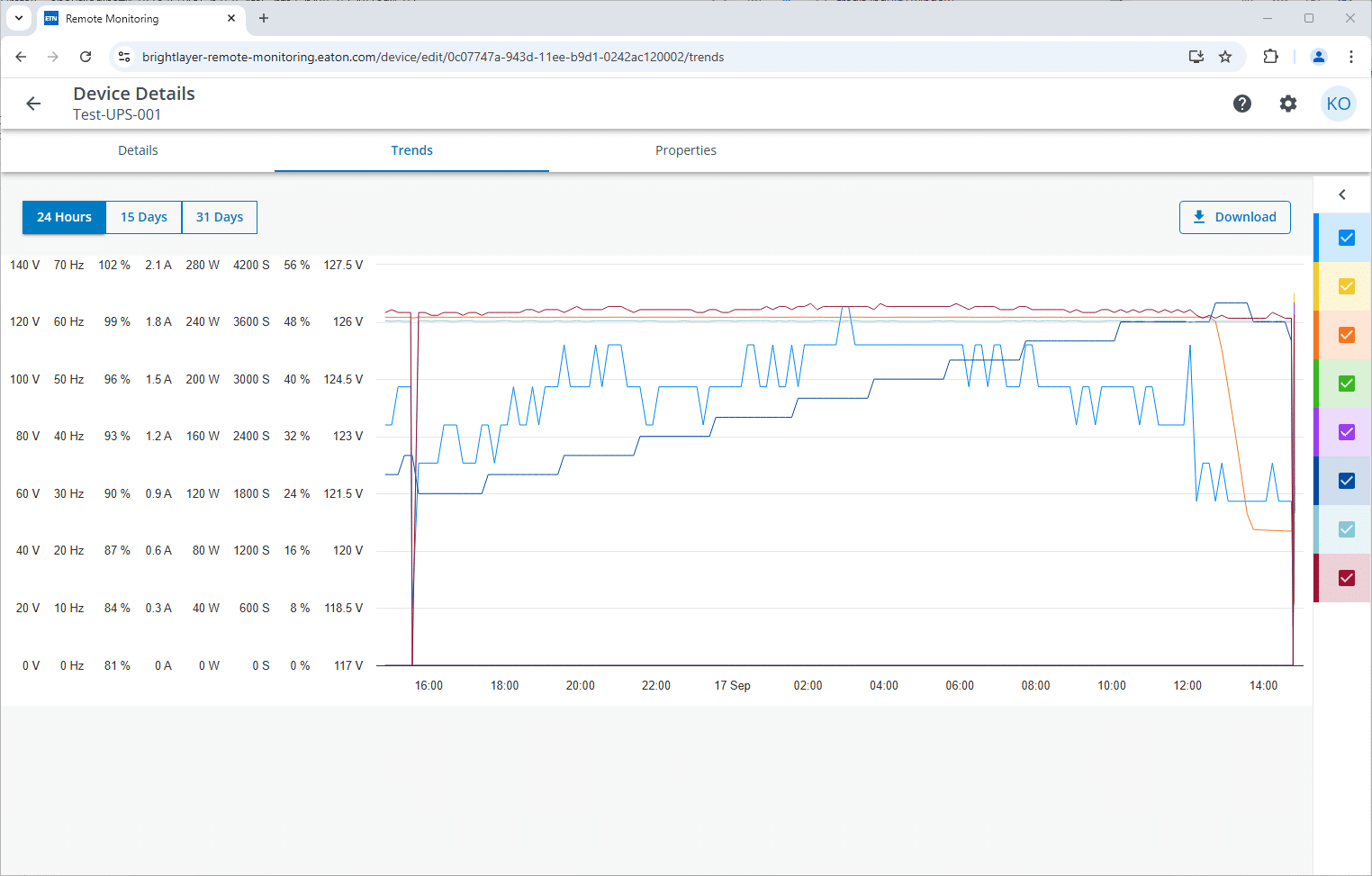Click the address bar URL

(433, 57)
